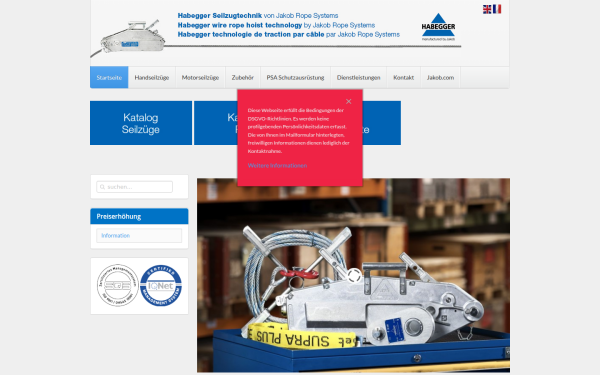The width and height of the screenshot is (600, 375).
Task: Switch language to French via flag icon
Action: tap(497, 9)
